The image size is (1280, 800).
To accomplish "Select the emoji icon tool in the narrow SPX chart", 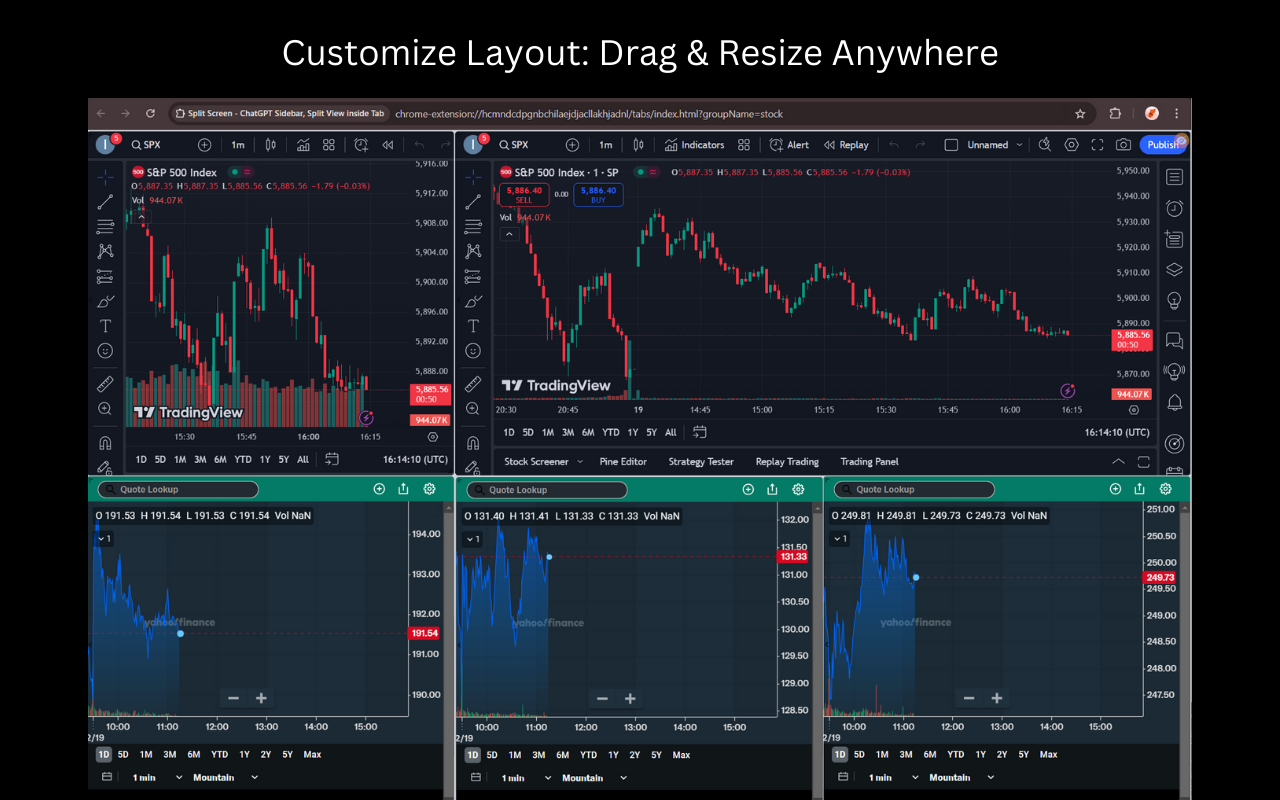I will 105,351.
